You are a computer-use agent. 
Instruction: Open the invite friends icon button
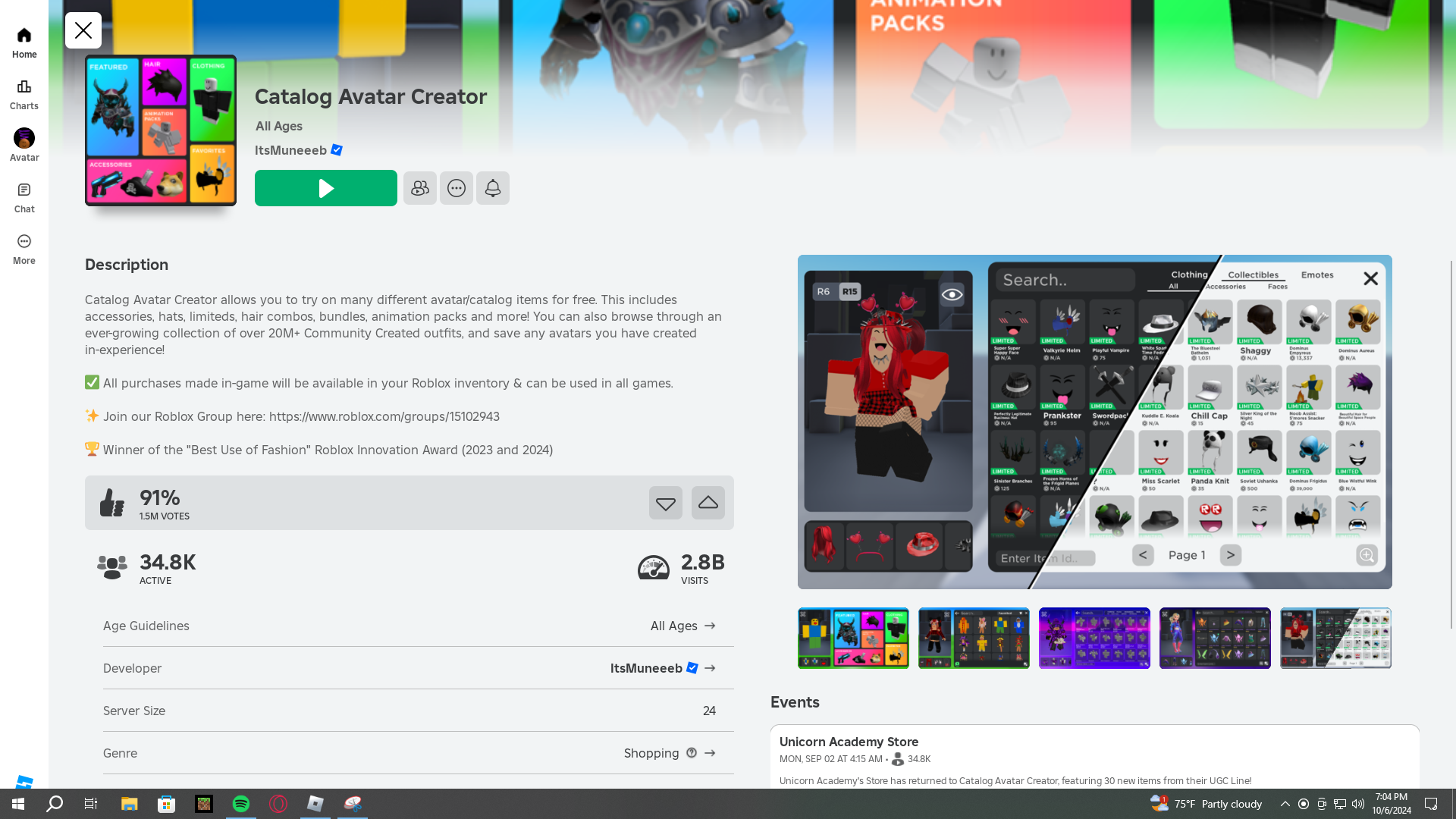pos(419,188)
